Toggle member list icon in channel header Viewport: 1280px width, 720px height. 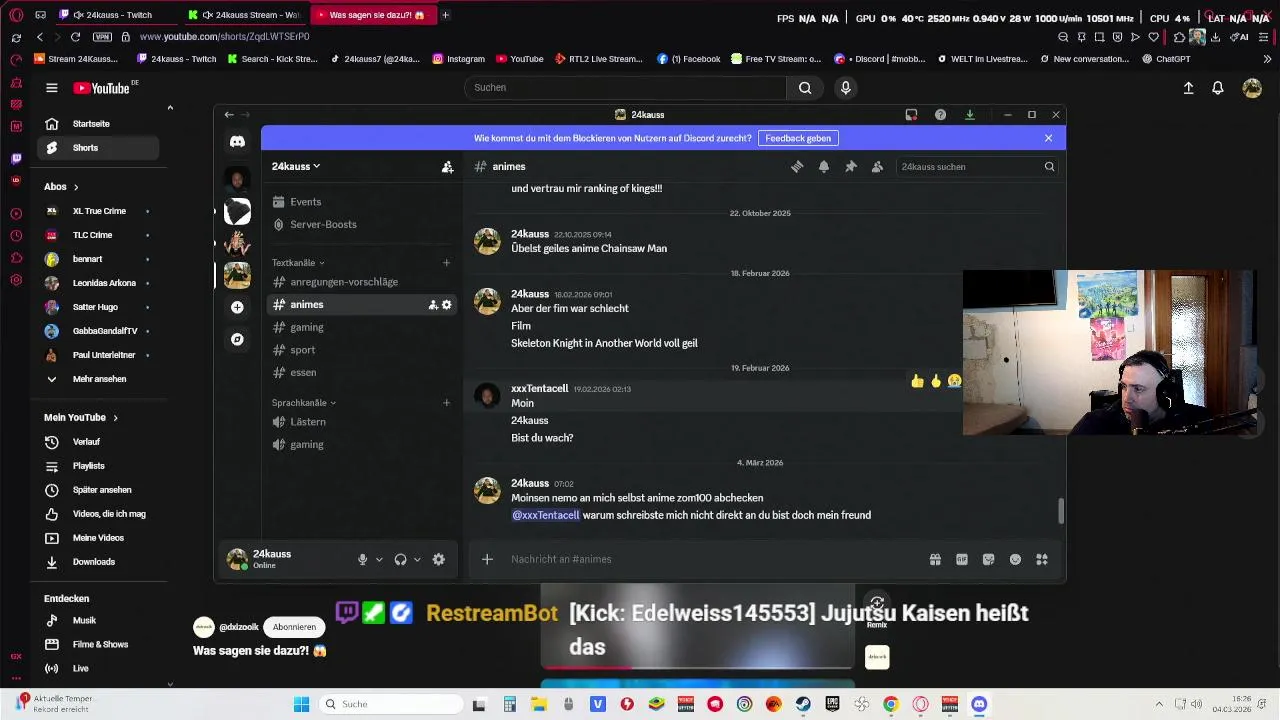(877, 167)
